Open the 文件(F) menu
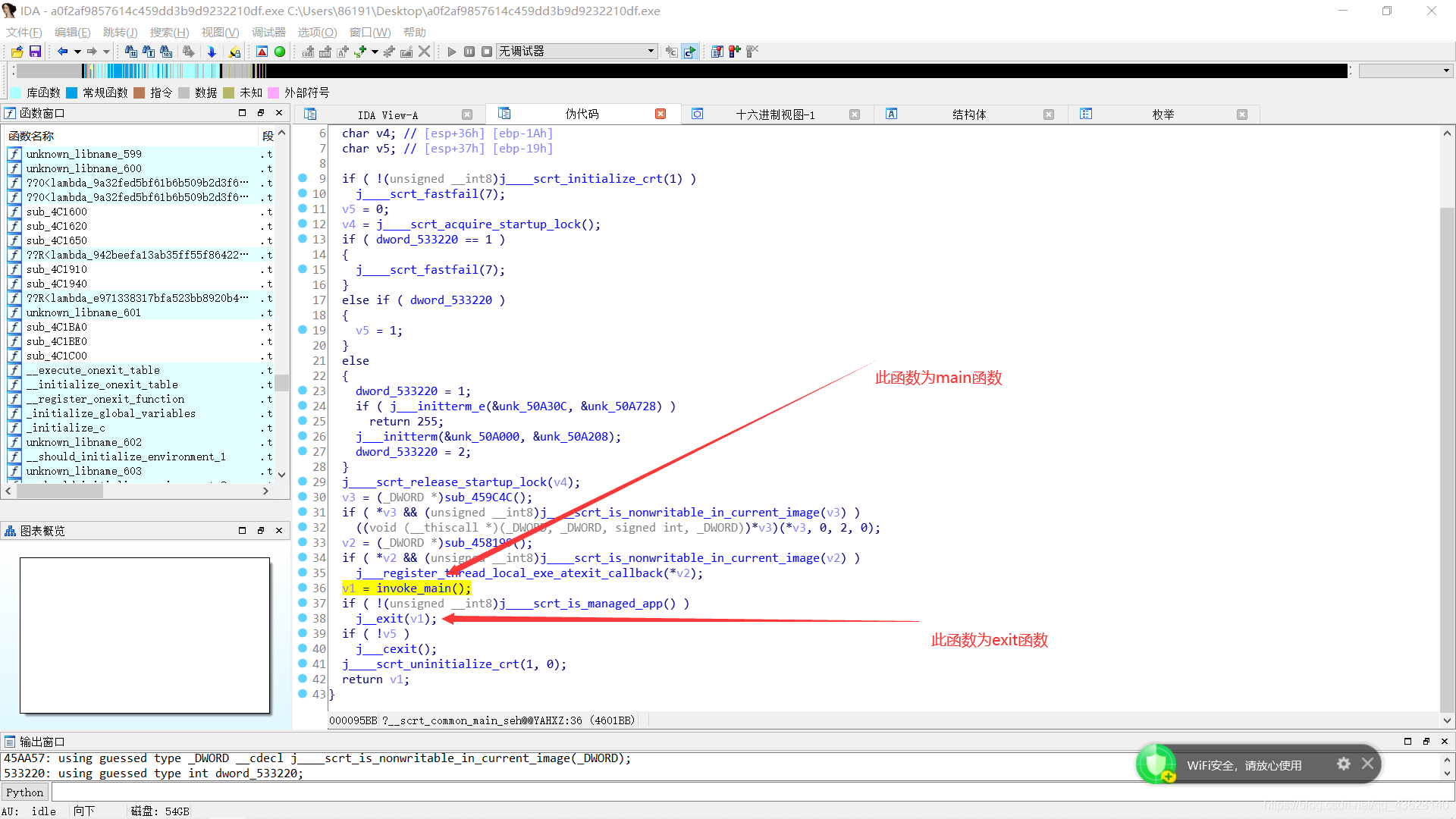The width and height of the screenshot is (1456, 819). click(24, 32)
